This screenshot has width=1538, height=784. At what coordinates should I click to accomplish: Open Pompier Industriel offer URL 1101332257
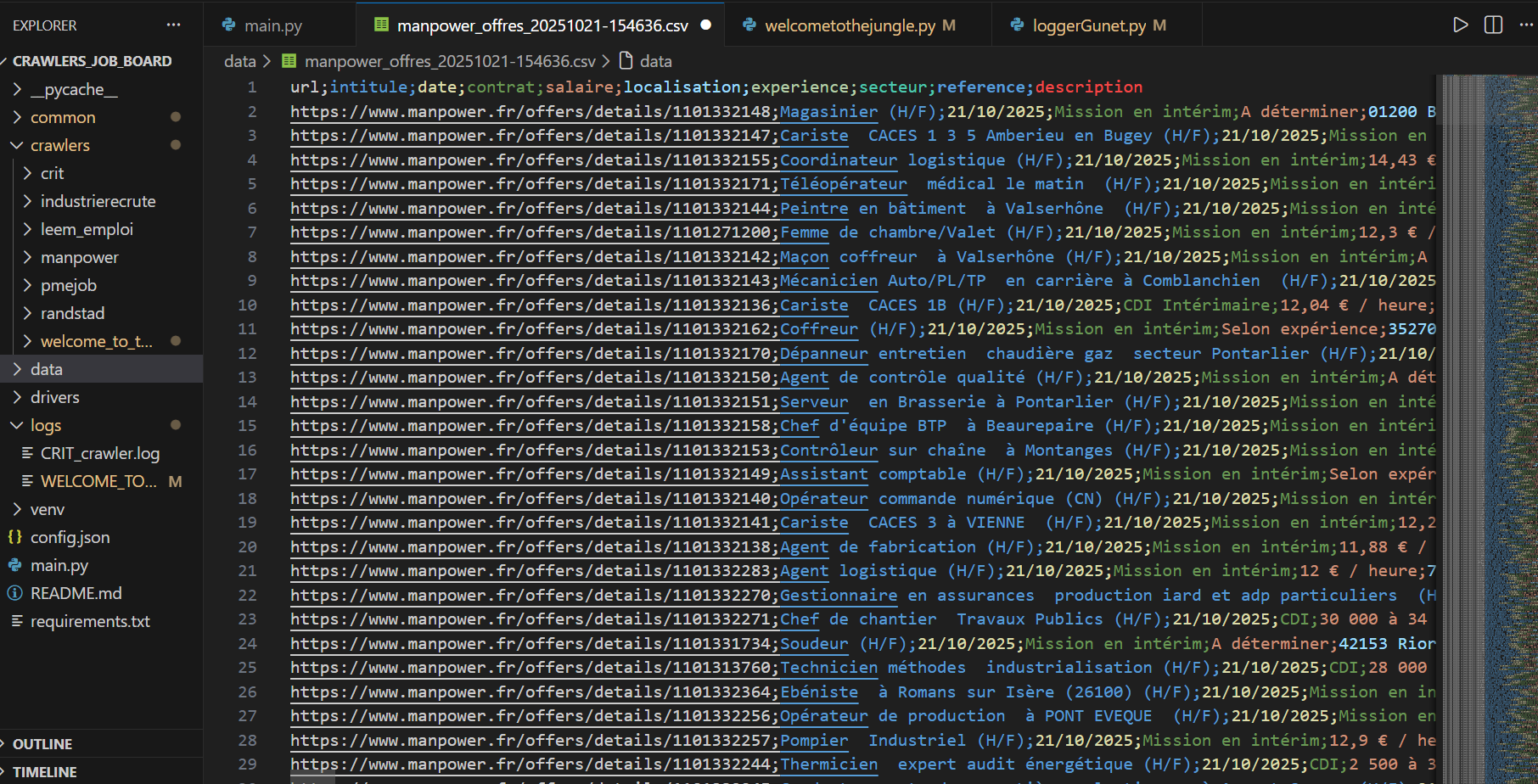[x=530, y=741]
